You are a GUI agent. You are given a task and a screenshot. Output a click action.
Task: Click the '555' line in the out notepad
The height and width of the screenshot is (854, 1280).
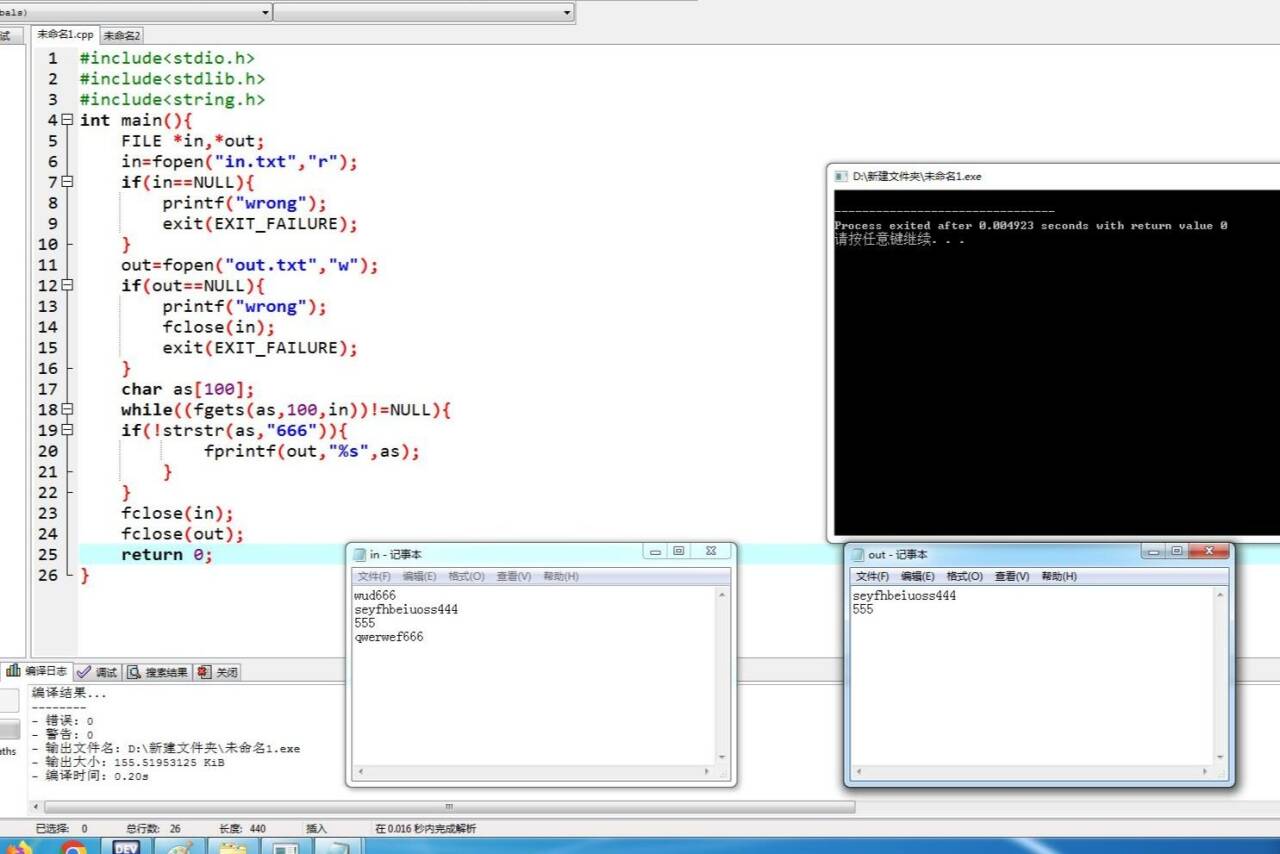point(863,609)
